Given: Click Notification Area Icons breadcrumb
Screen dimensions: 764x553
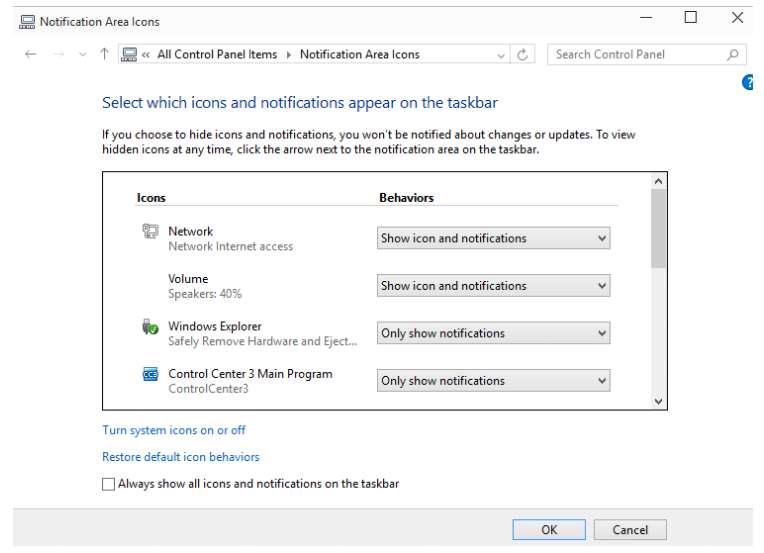Looking at the screenshot, I should point(360,55).
